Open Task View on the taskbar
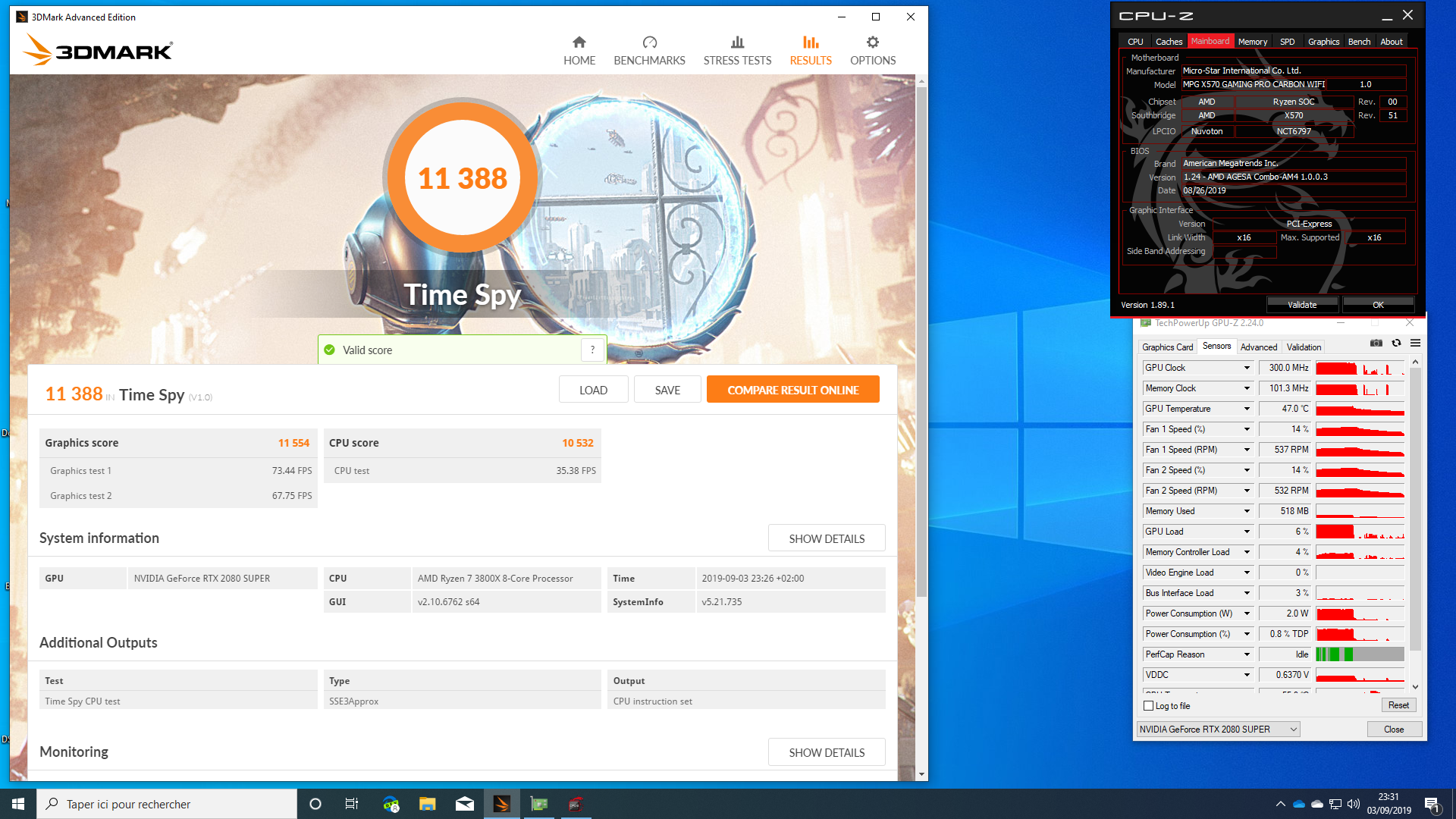Image resolution: width=1456 pixels, height=819 pixels. pos(352,804)
